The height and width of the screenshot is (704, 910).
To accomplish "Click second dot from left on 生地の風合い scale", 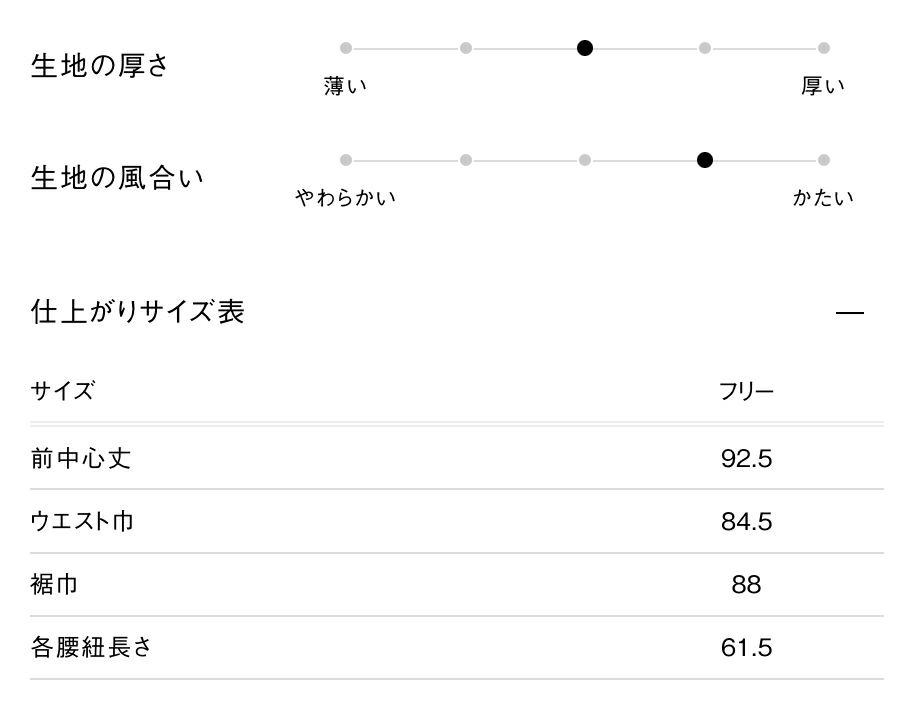I will click(466, 160).
